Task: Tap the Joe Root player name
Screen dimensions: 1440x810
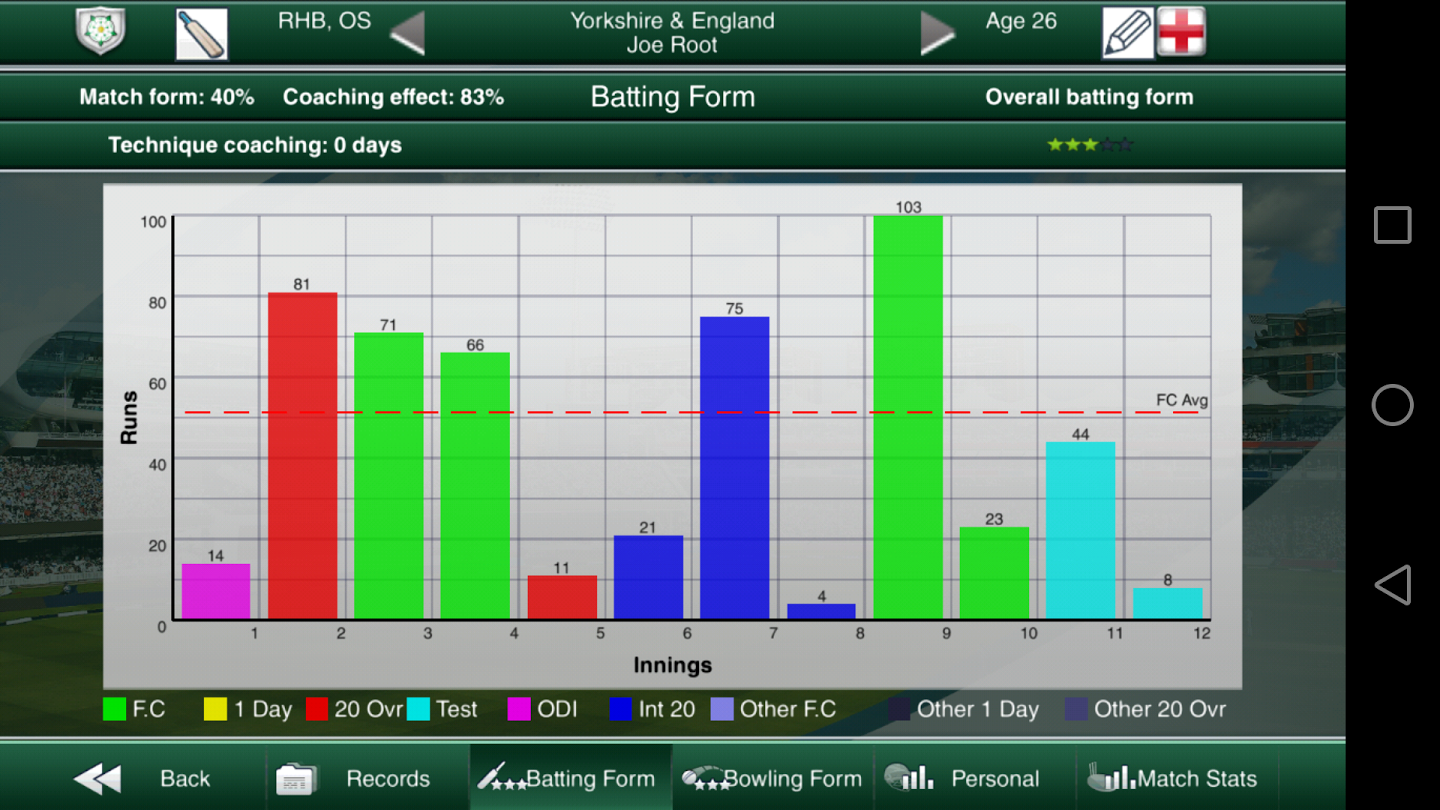Action: tap(672, 45)
